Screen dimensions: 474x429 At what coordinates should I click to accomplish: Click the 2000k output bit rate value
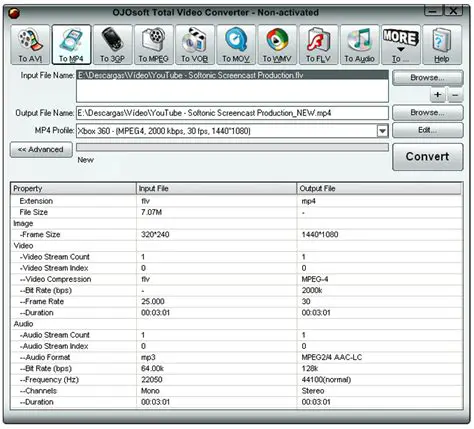(312, 290)
